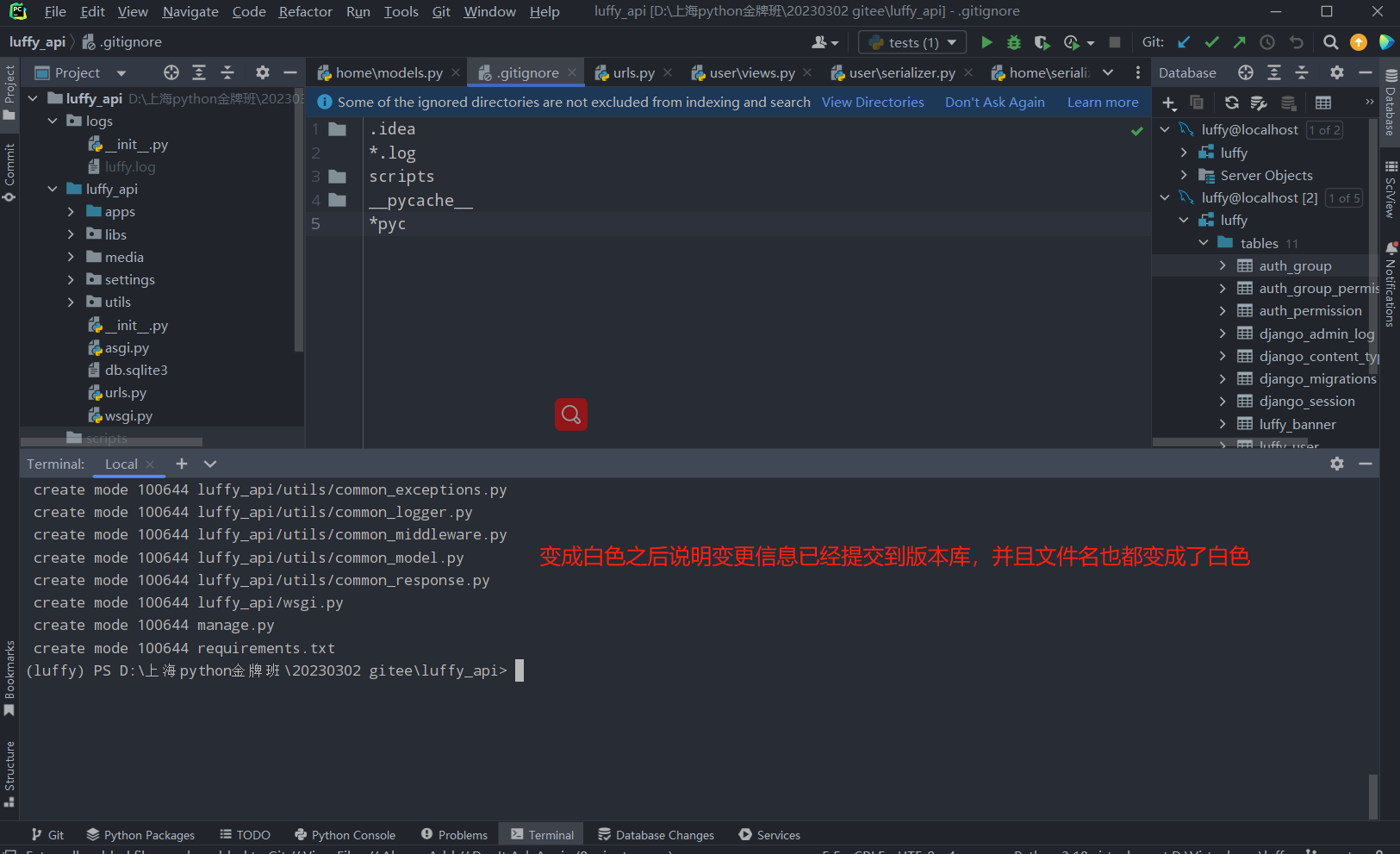Refresh the Database panel
The height and width of the screenshot is (854, 1400).
coord(1232,103)
